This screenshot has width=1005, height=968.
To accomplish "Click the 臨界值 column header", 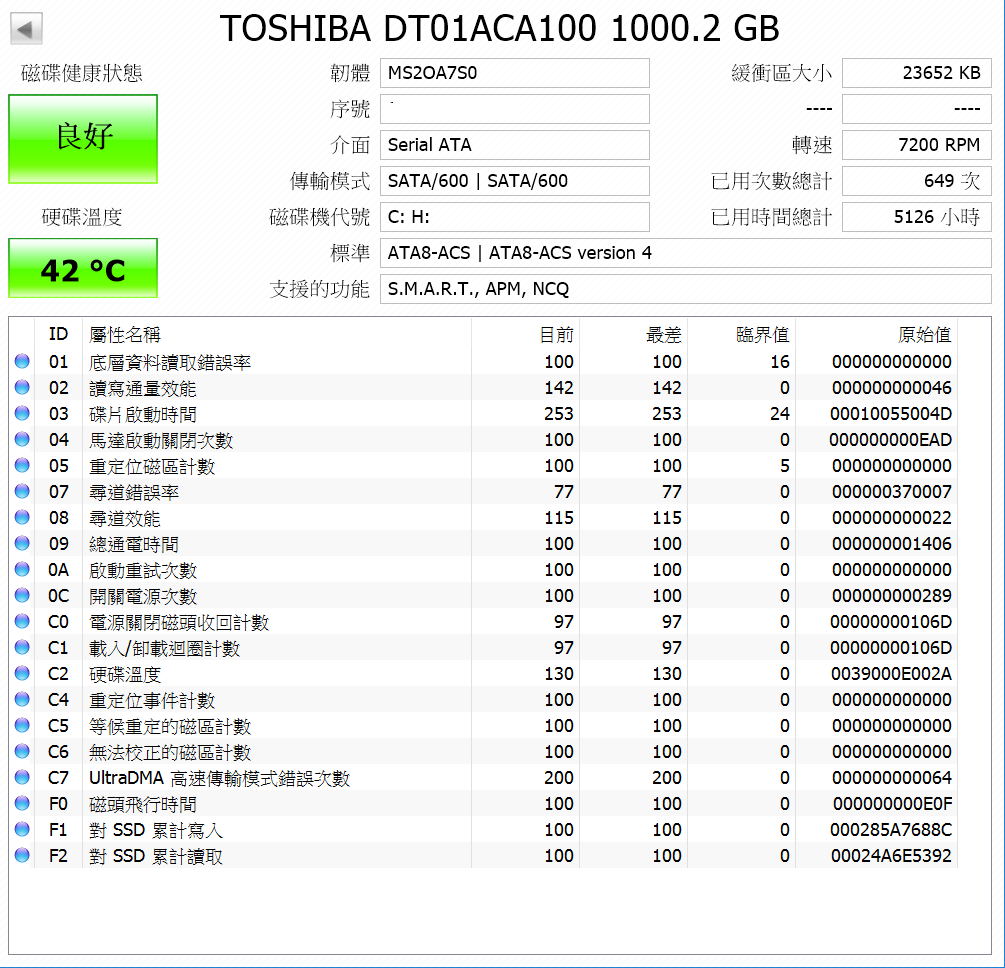I will (742, 334).
